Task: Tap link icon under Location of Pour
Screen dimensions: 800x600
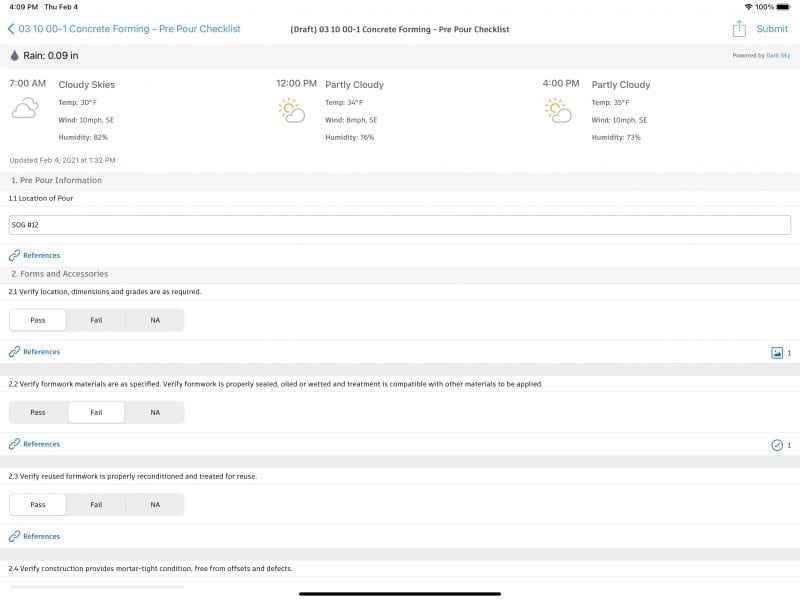Action: click(x=14, y=255)
